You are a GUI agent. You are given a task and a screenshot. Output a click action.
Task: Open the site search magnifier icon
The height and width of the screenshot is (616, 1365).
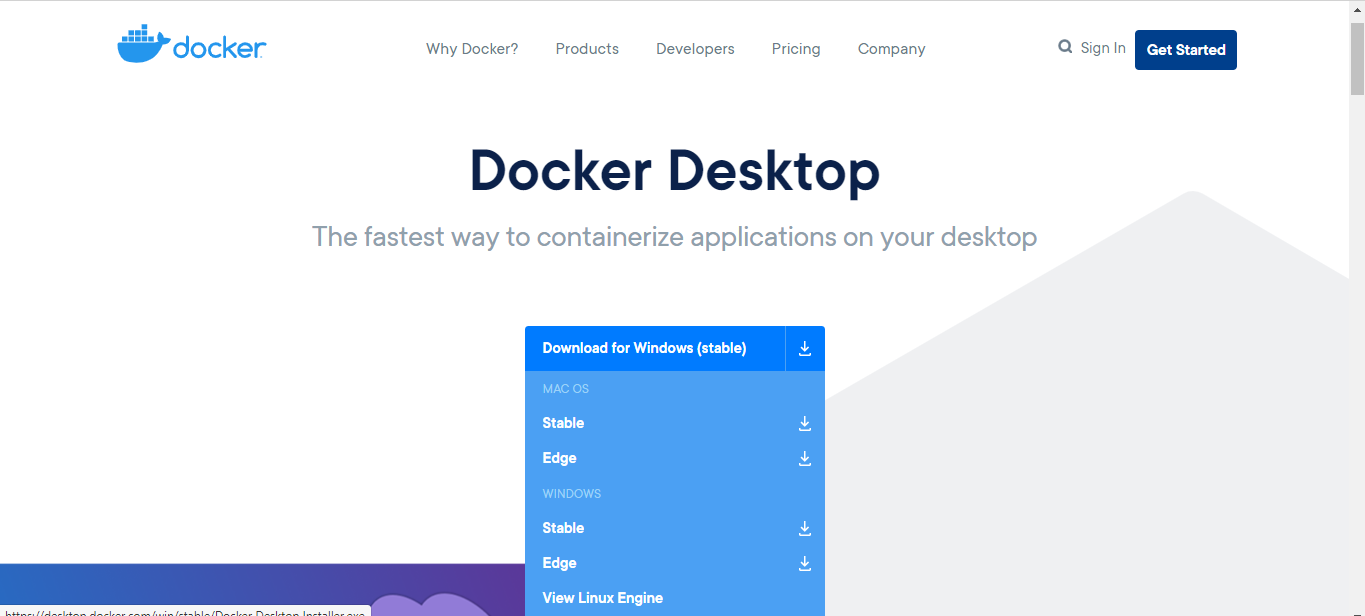click(x=1065, y=46)
